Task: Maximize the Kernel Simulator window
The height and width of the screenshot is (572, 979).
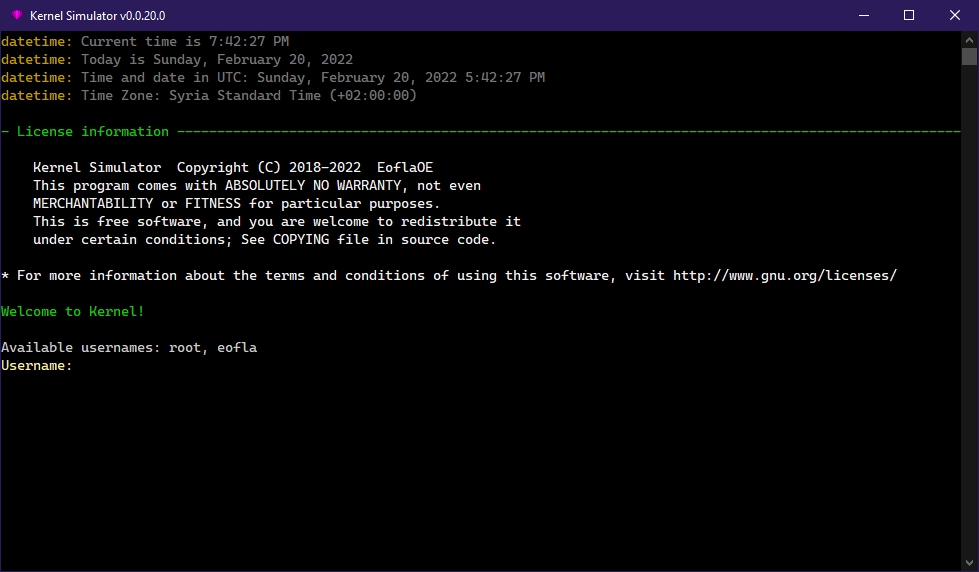Action: coord(909,15)
